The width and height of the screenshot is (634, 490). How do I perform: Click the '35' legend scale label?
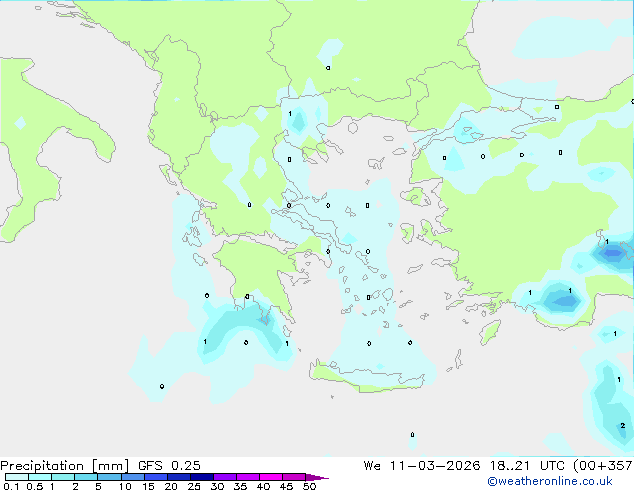240,486
